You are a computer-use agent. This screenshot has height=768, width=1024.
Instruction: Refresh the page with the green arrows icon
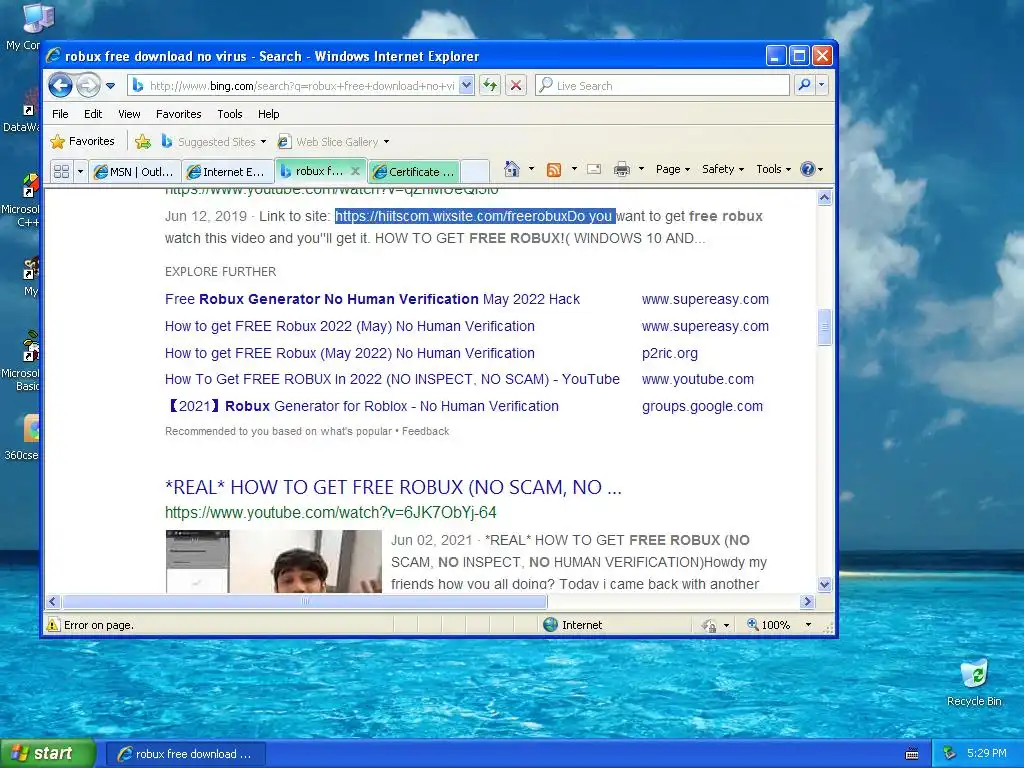point(490,86)
